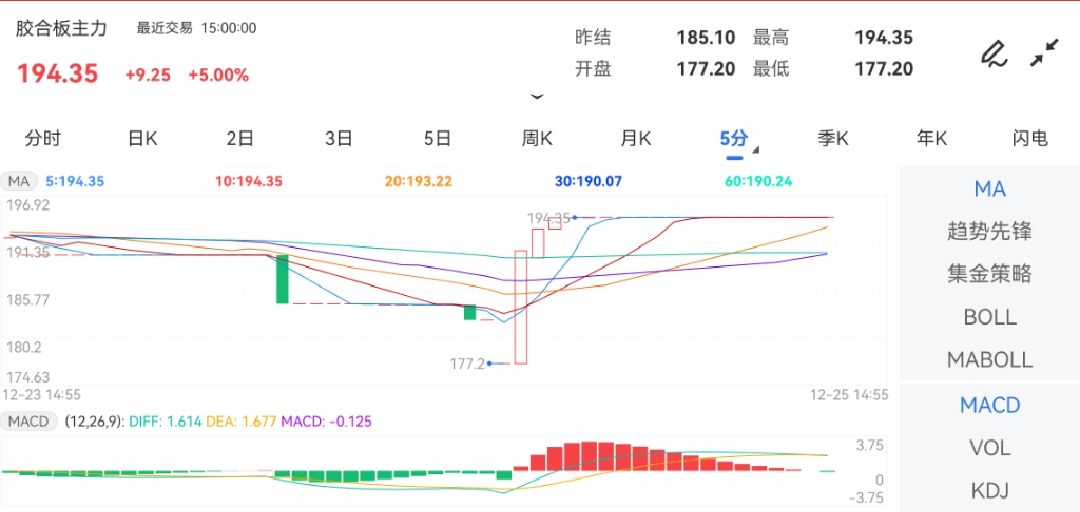The height and width of the screenshot is (512, 1080).
Task: Click the MA indicator label badge
Action: click(19, 182)
